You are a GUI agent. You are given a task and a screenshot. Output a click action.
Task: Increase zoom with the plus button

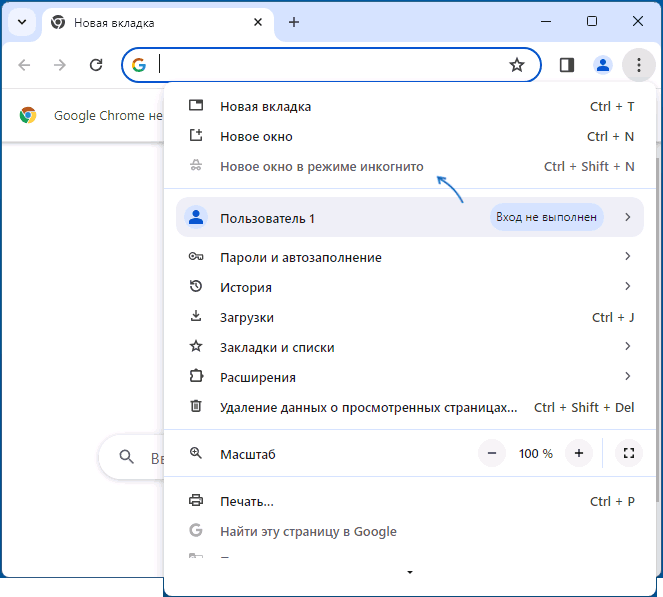click(579, 453)
